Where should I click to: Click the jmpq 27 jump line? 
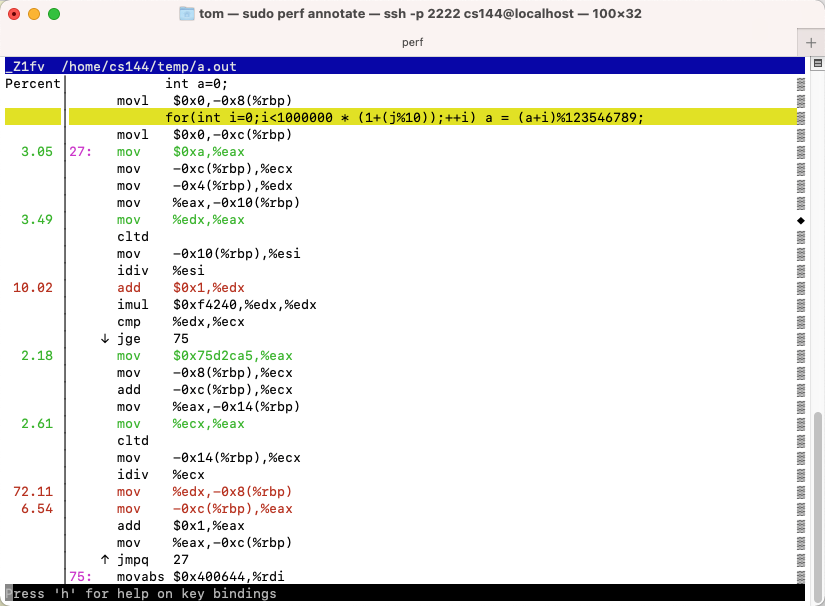click(x=153, y=560)
